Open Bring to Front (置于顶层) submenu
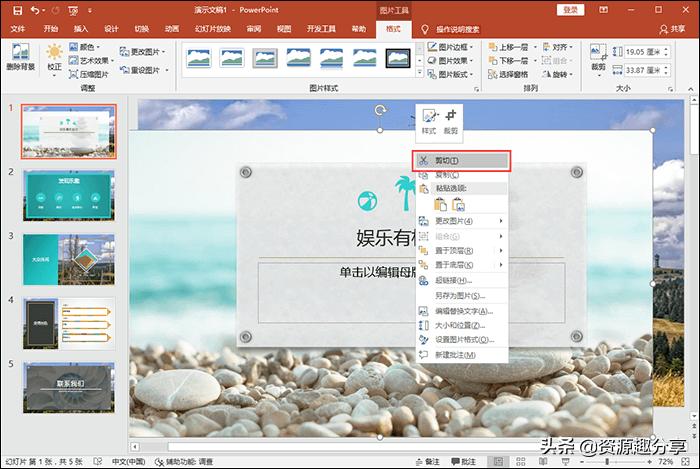This screenshot has height=469, width=700. pyautogui.click(x=462, y=251)
